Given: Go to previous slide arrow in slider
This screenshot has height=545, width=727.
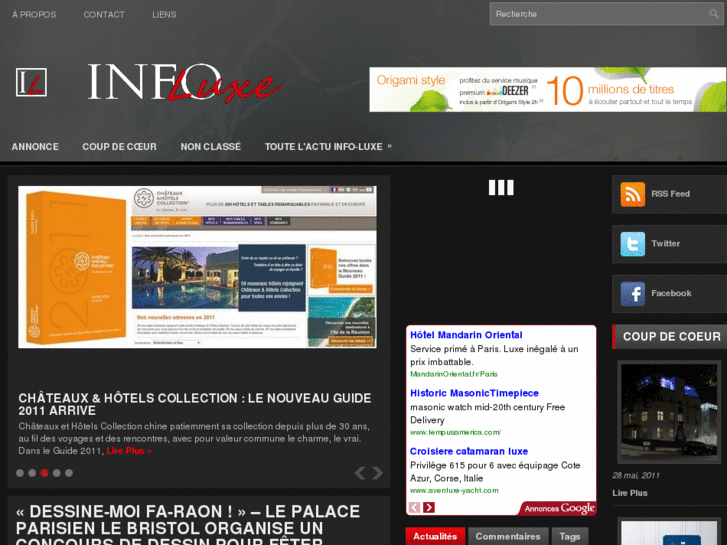Looking at the screenshot, I should point(360,473).
